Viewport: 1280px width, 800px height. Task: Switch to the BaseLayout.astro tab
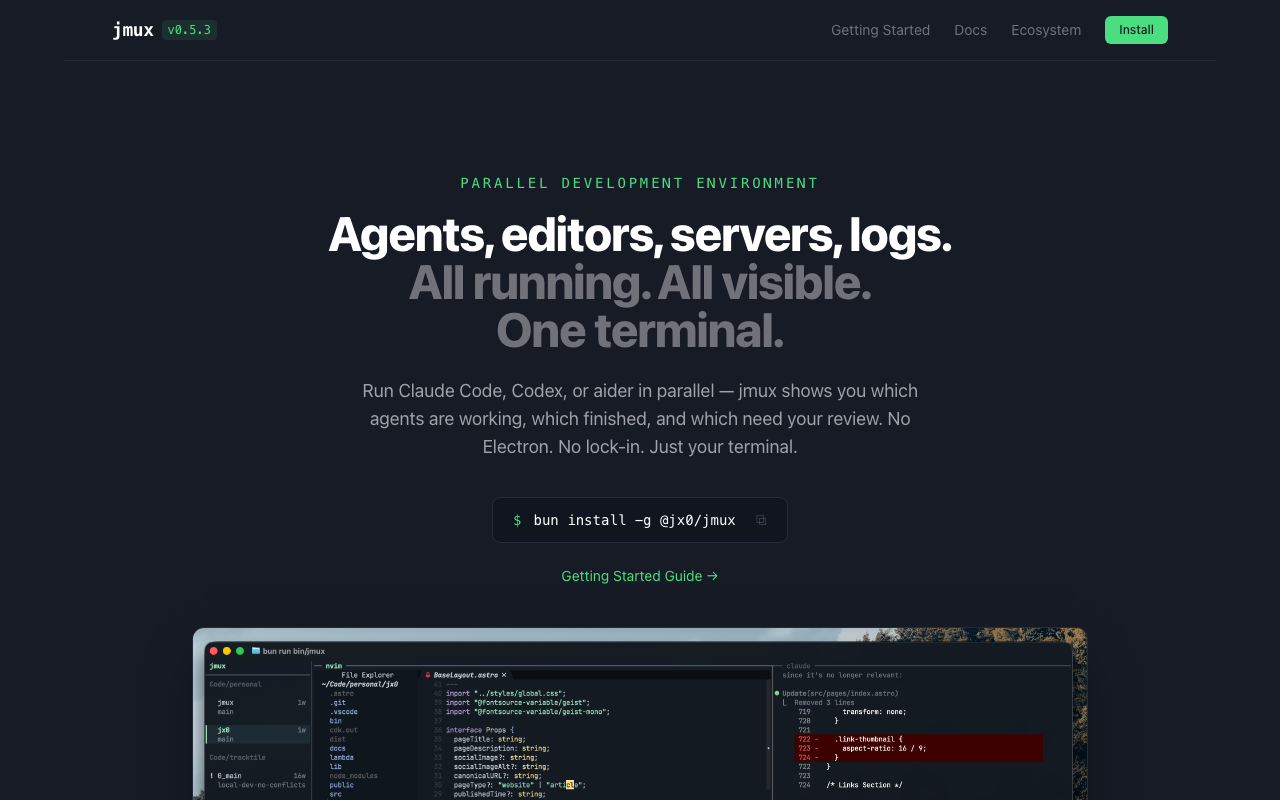(466, 675)
